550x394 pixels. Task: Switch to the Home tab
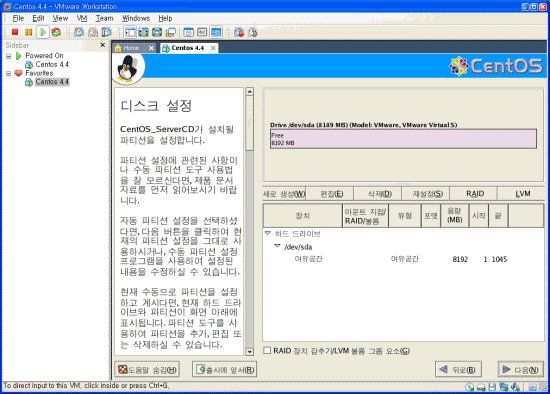[x=135, y=48]
